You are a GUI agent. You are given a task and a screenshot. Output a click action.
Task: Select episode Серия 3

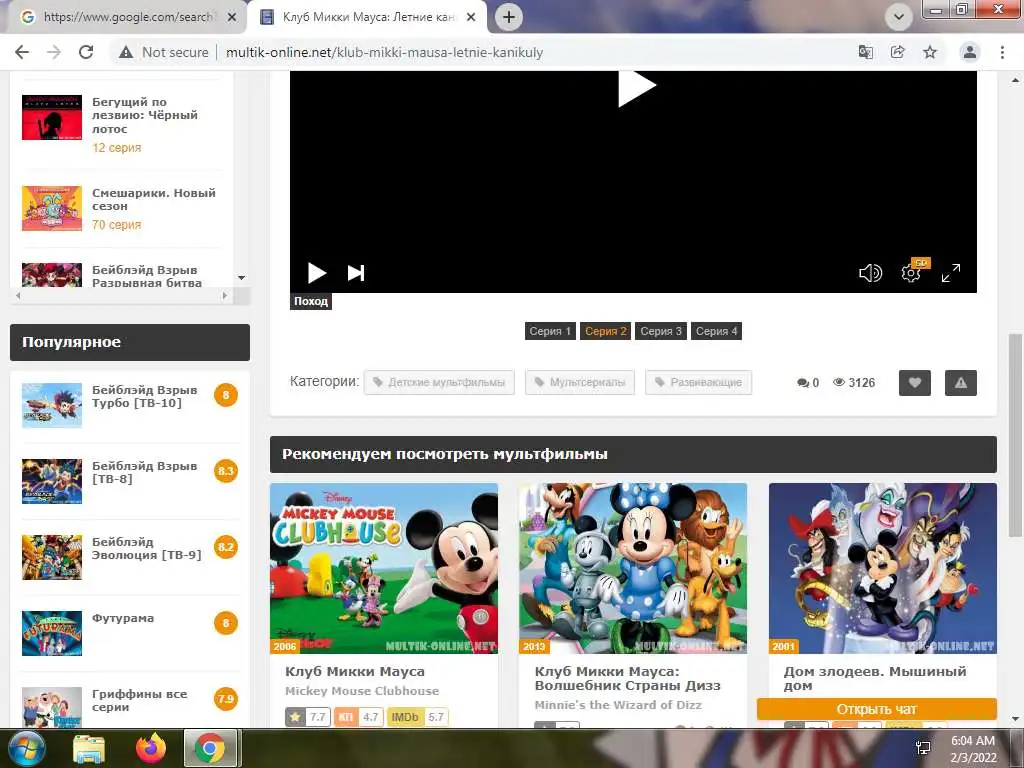pos(661,331)
